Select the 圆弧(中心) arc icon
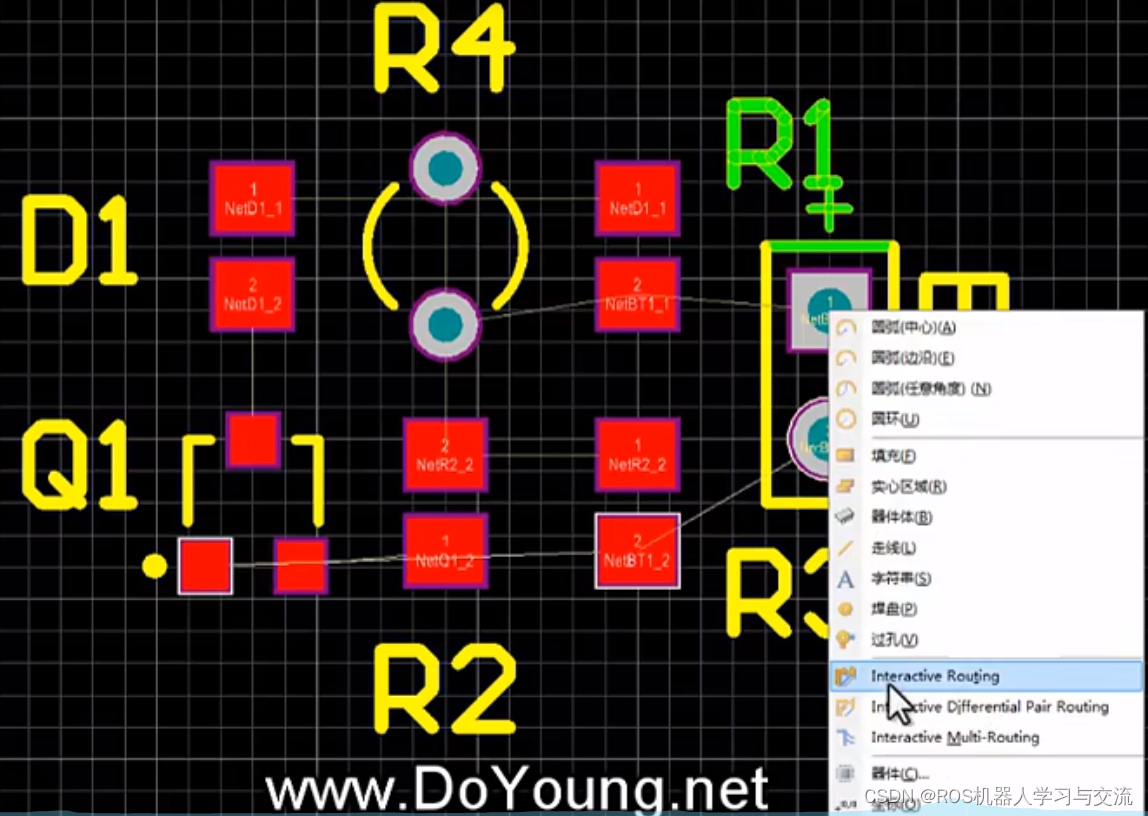Image resolution: width=1148 pixels, height=816 pixels. (845, 327)
